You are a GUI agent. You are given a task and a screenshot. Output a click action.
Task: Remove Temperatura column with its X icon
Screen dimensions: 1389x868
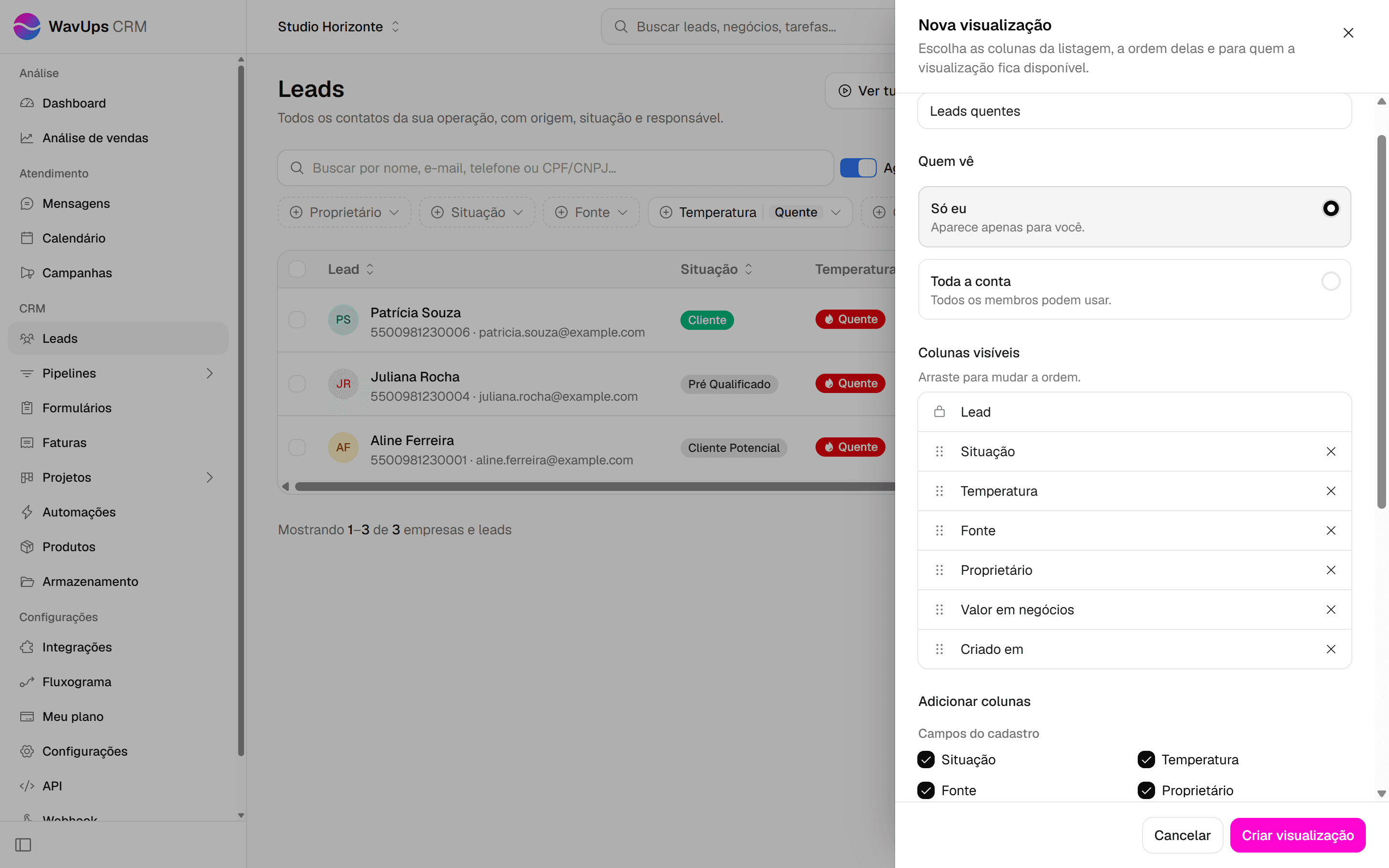click(1331, 491)
